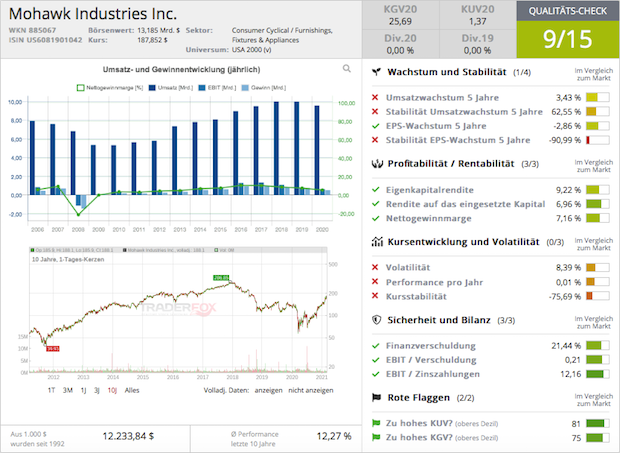Click the Umsatz- und Gewinnentwicklung (jährlich) chart title

click(181, 70)
